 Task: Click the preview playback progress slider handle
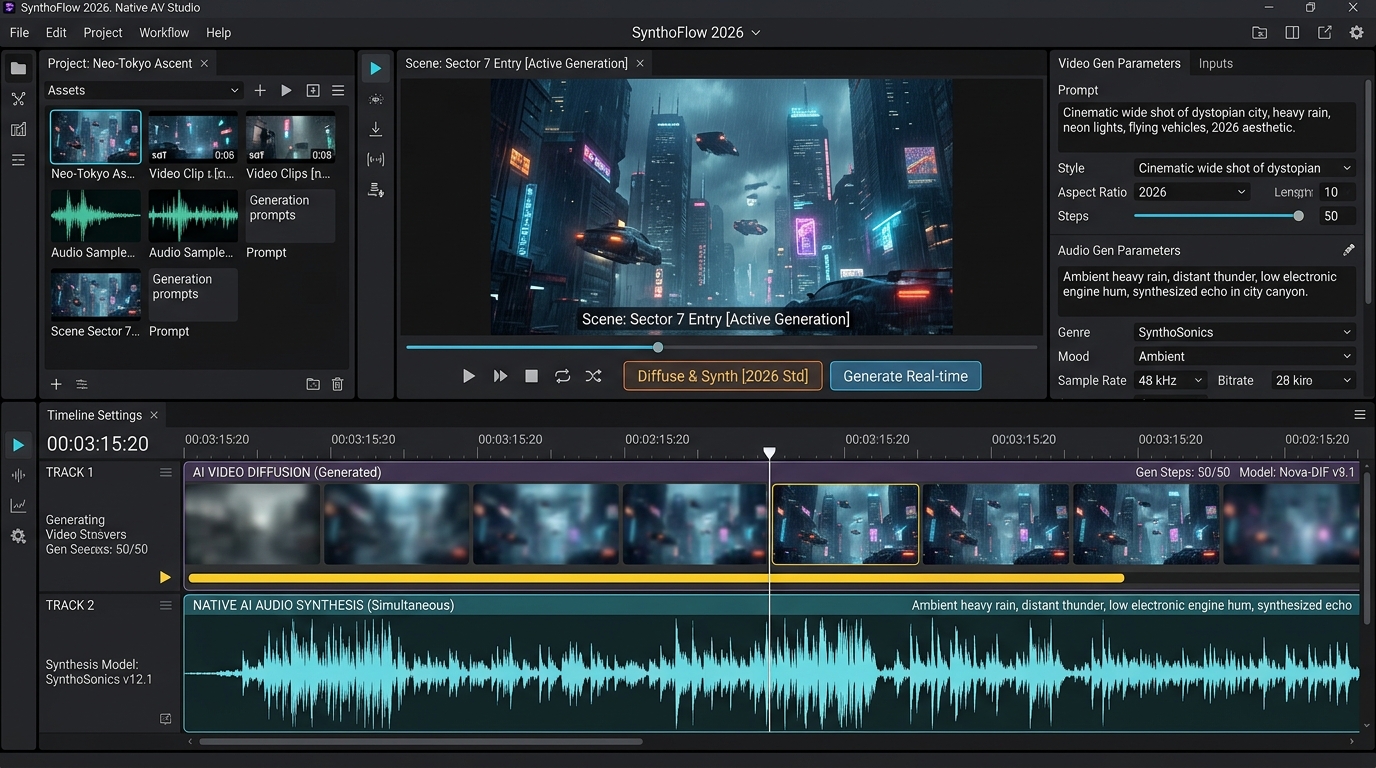click(658, 347)
